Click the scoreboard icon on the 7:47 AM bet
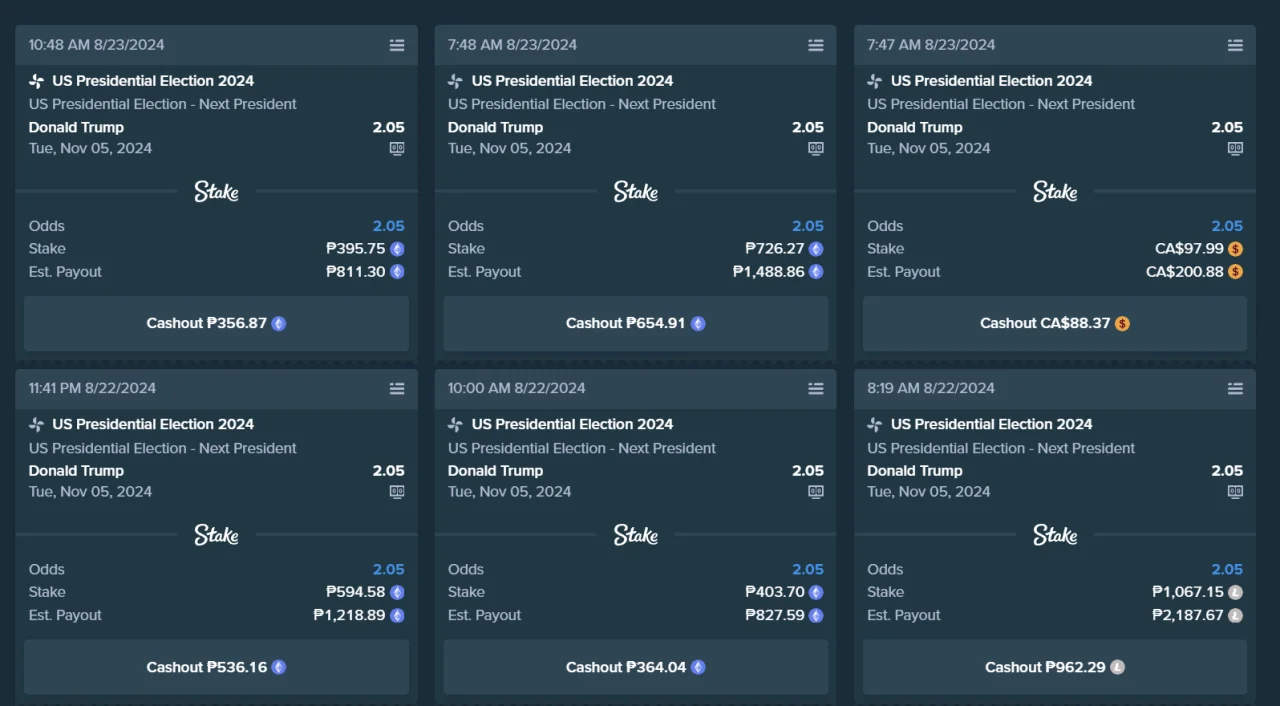Viewport: 1280px width, 706px height. [1235, 148]
